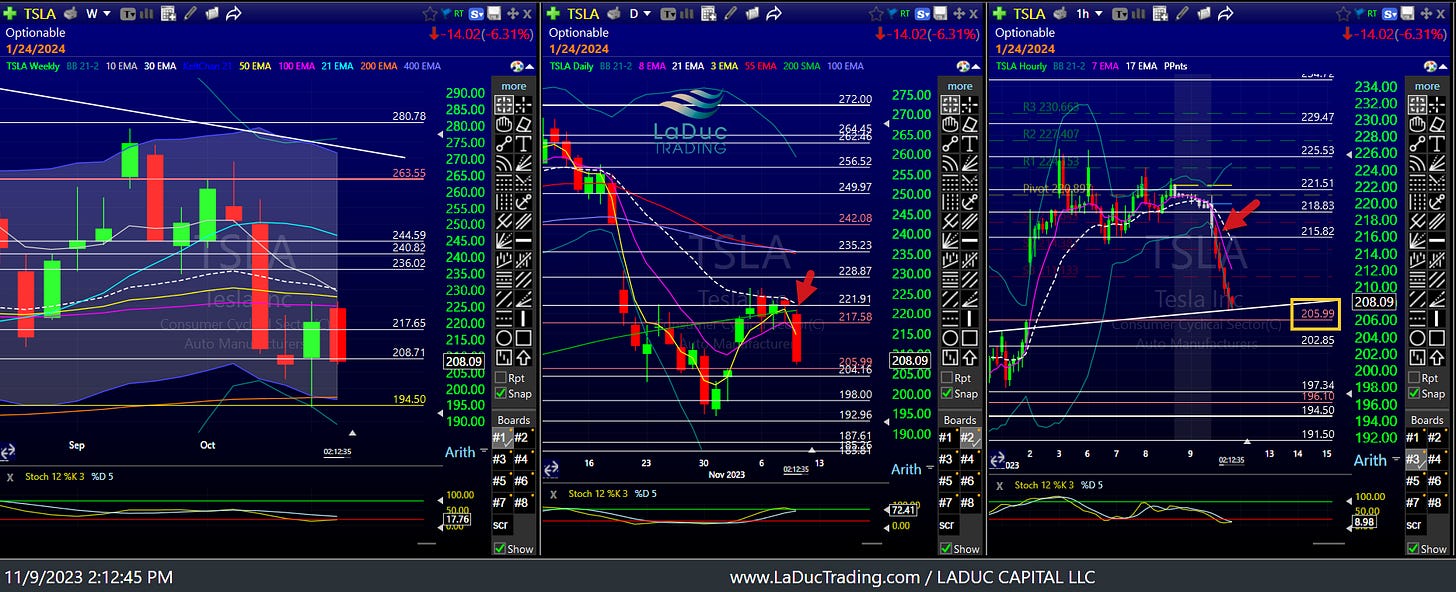
Task: Click the T template icon on daily toolbar
Action: [668, 14]
